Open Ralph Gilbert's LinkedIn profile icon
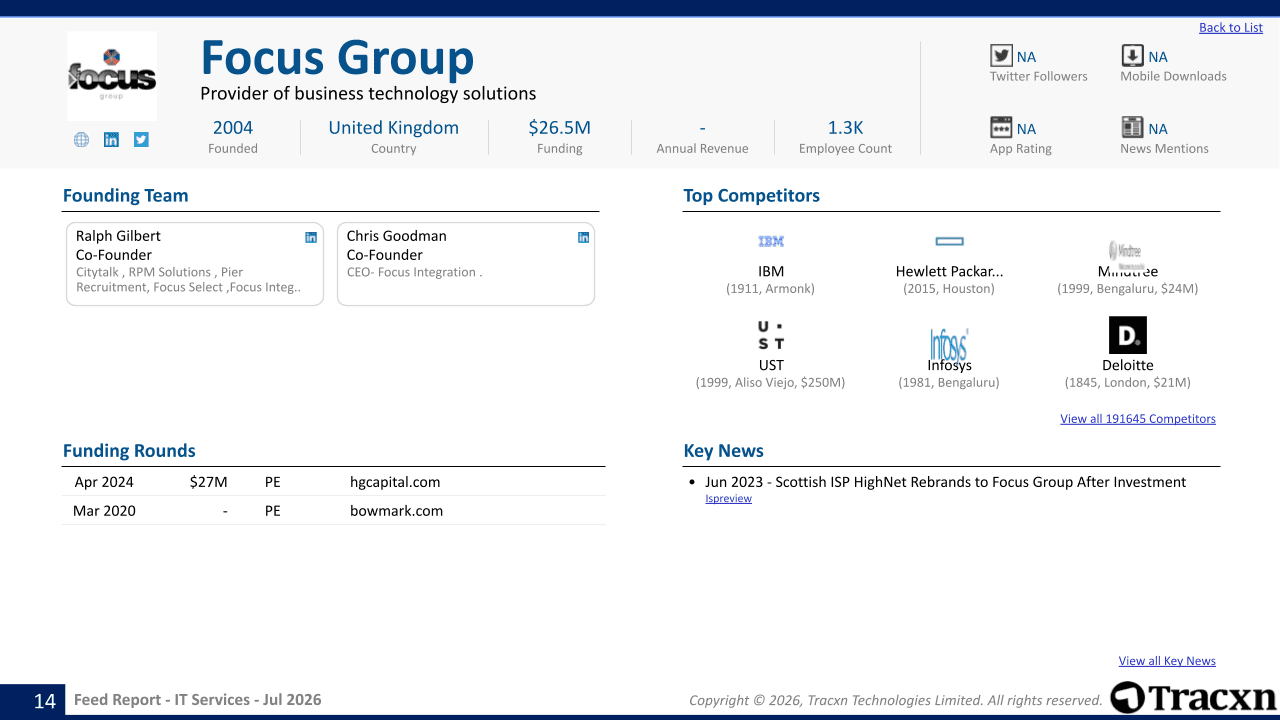Viewport: 1280px width, 720px height. 311,237
